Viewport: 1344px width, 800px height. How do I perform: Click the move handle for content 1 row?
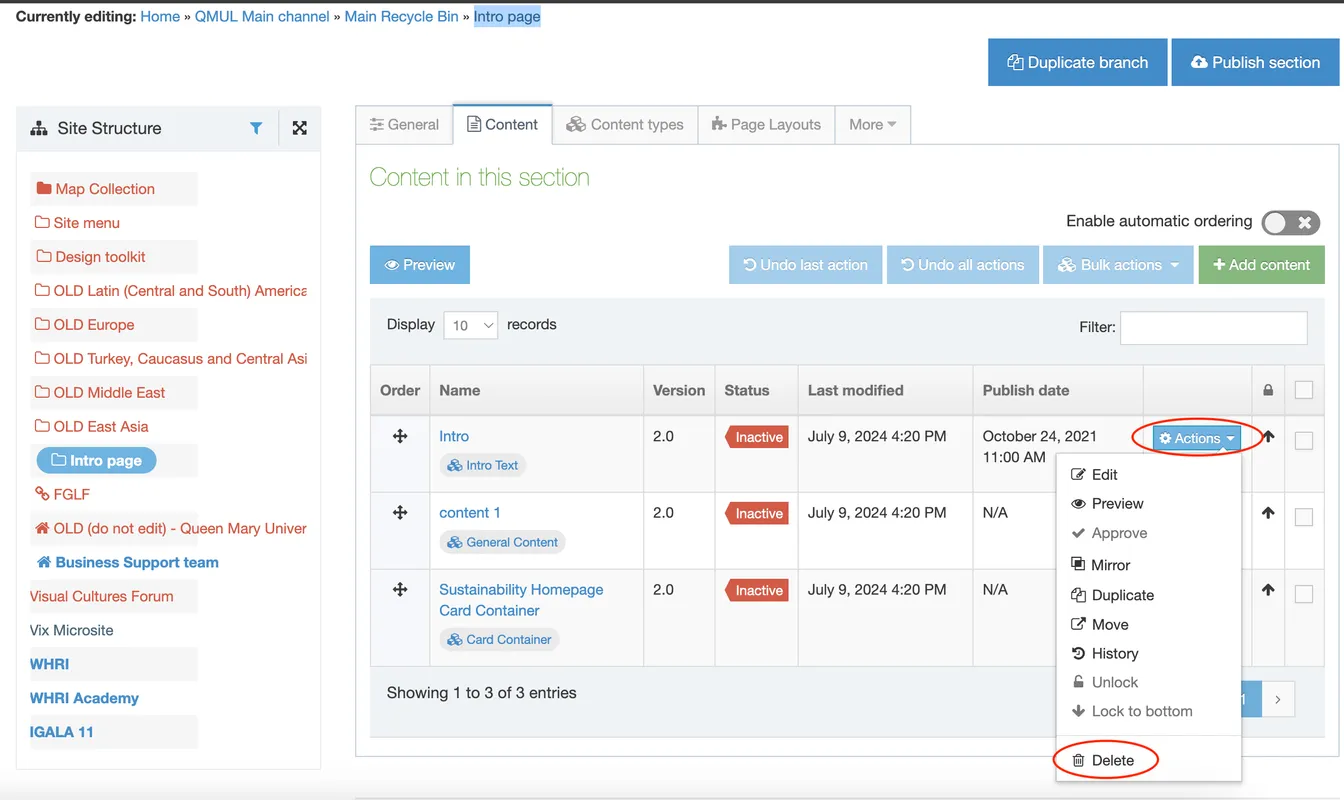pyautogui.click(x=400, y=512)
